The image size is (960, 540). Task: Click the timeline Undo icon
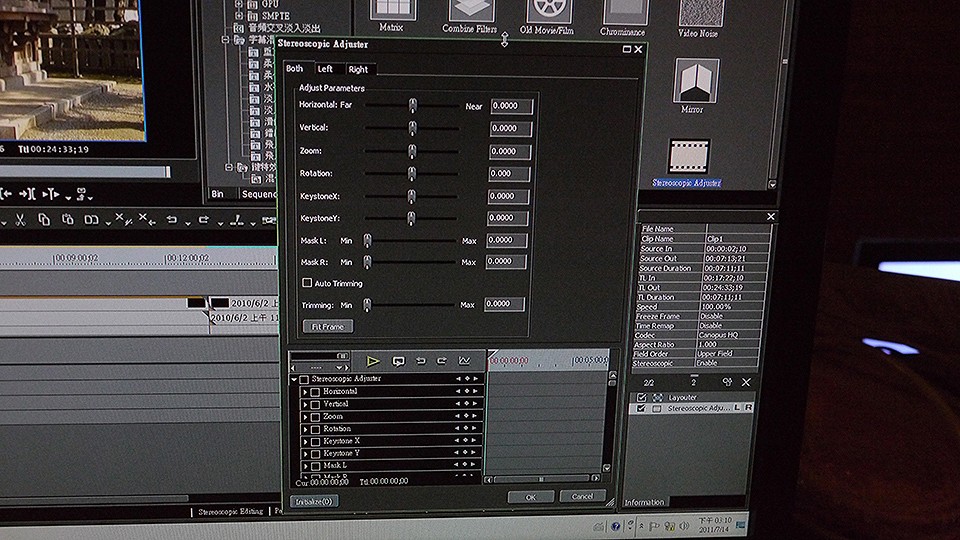(172, 219)
